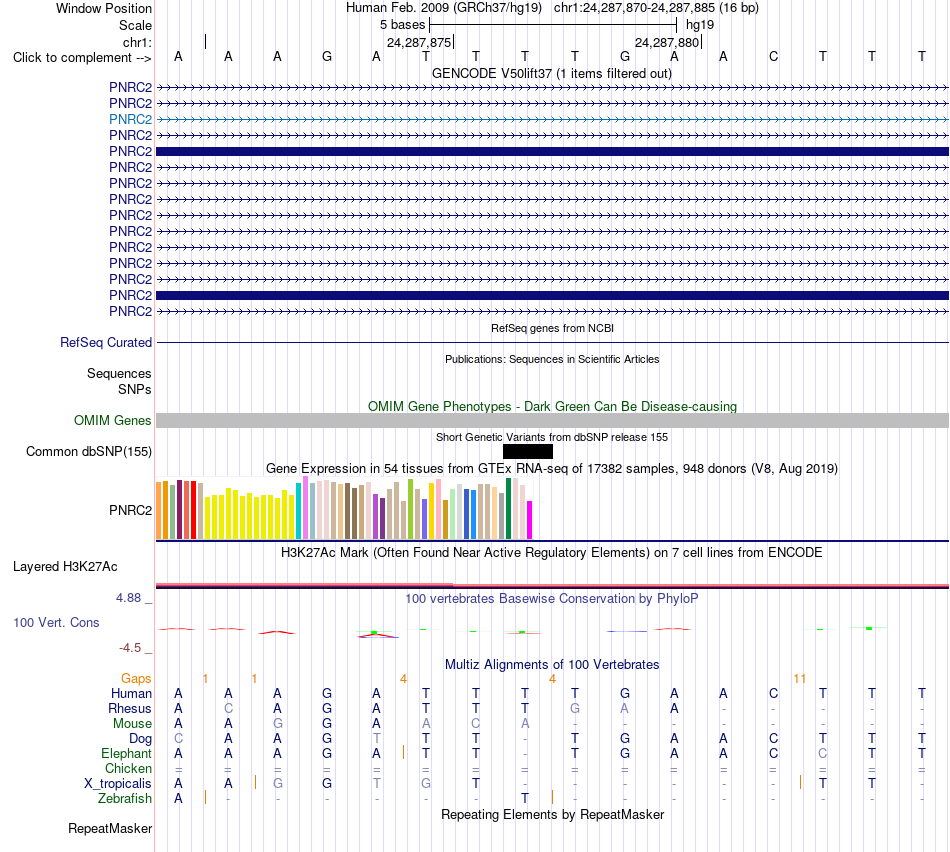The image size is (950, 852).
Task: Click the OMIM Genes track label
Action: click(x=113, y=421)
